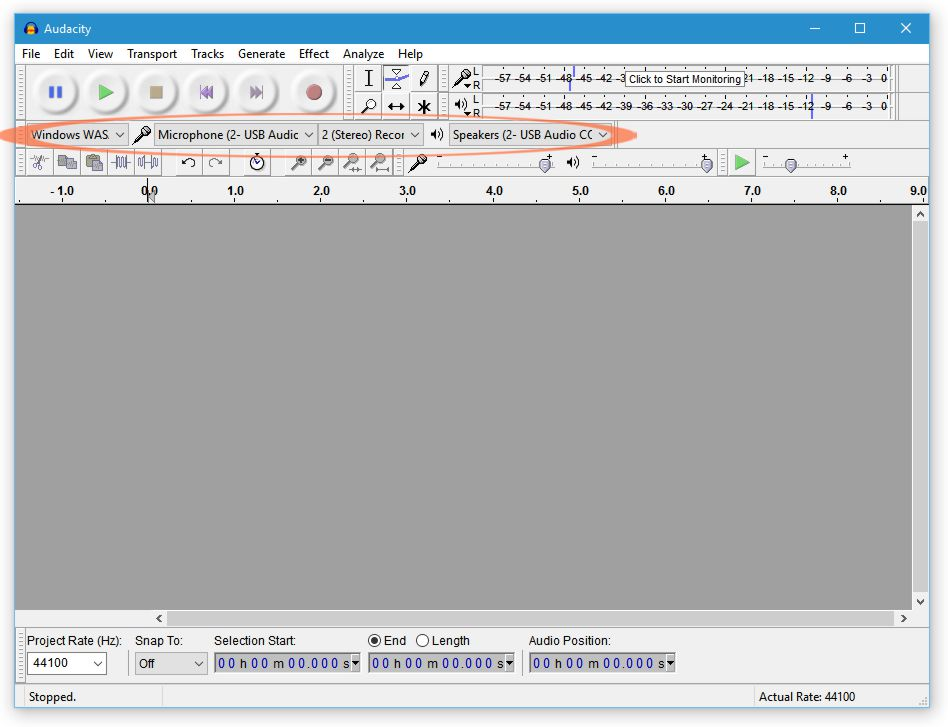Screen dimensions: 948x727
Task: Click the 3.0 mark on the timeline ruler
Action: pyautogui.click(x=407, y=191)
